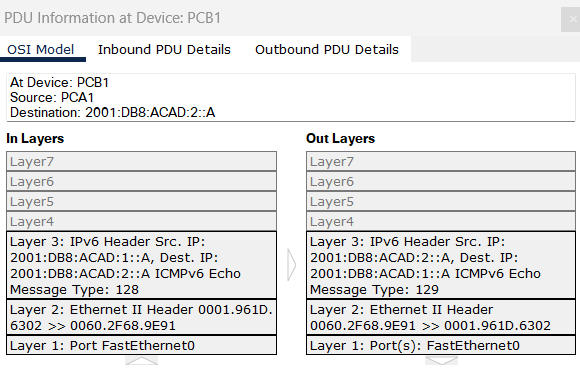This screenshot has width=580, height=372.
Task: Click the right arrow between layer columns
Action: click(x=291, y=265)
